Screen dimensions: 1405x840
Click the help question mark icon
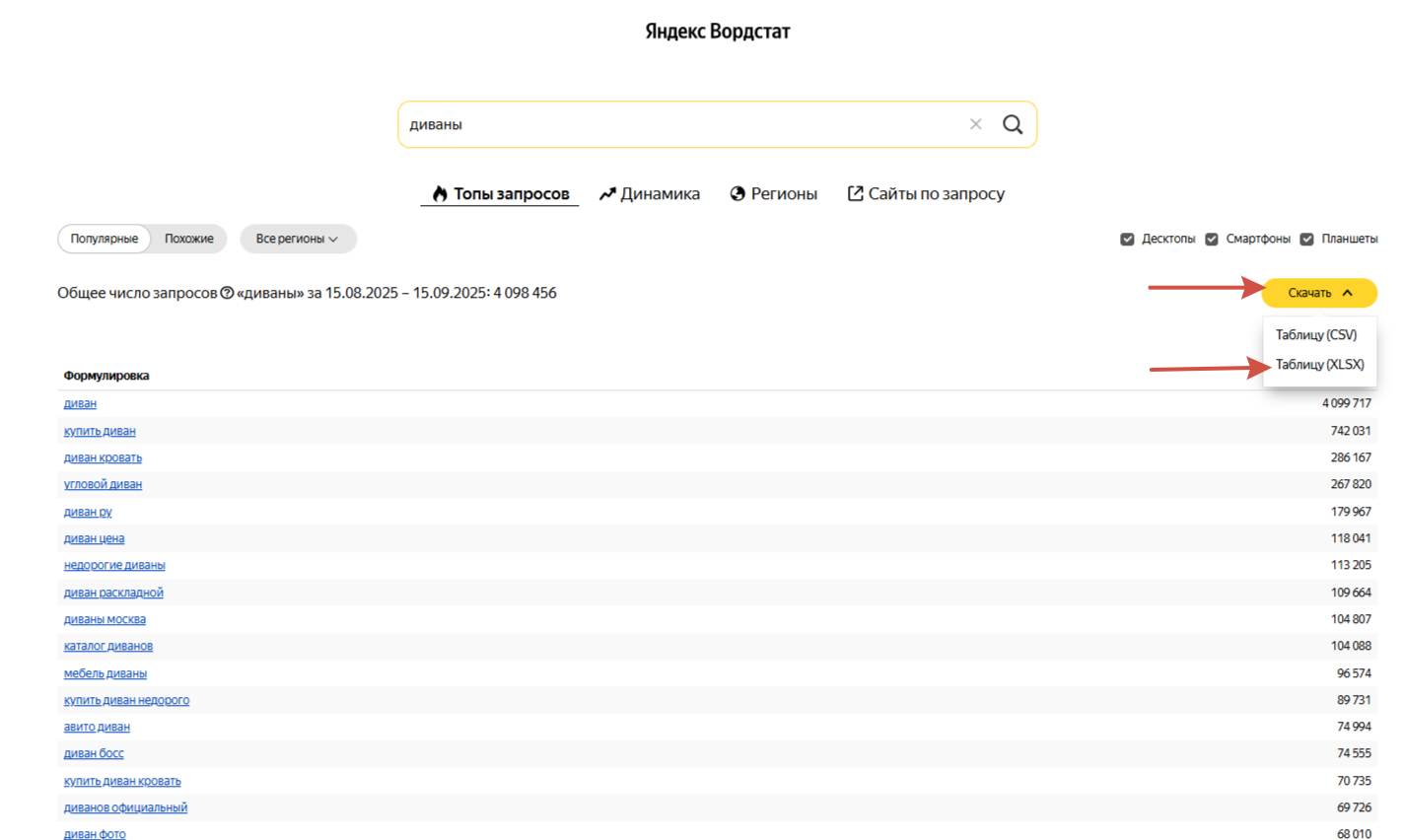coord(227,293)
